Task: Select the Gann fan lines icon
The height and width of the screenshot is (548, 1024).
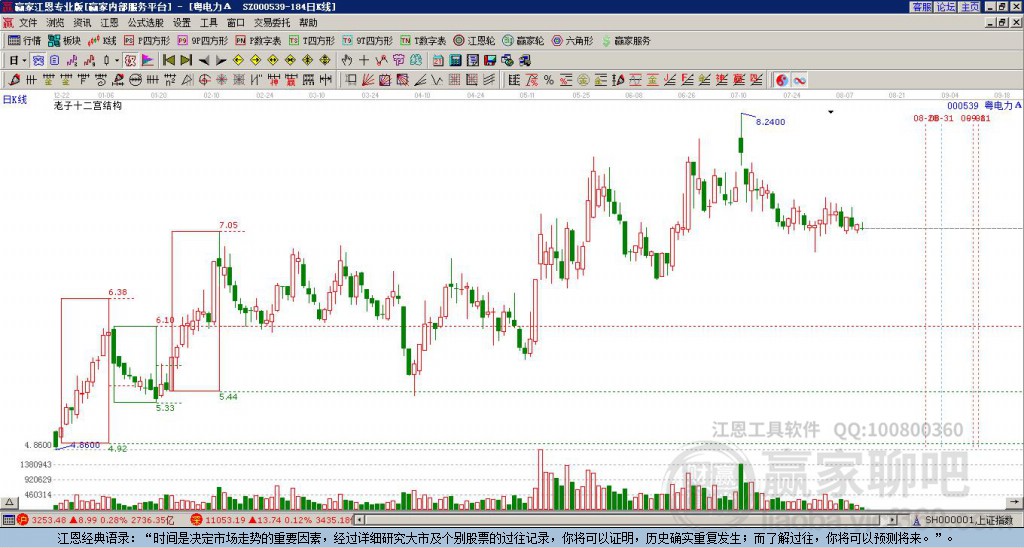Action: (368, 80)
